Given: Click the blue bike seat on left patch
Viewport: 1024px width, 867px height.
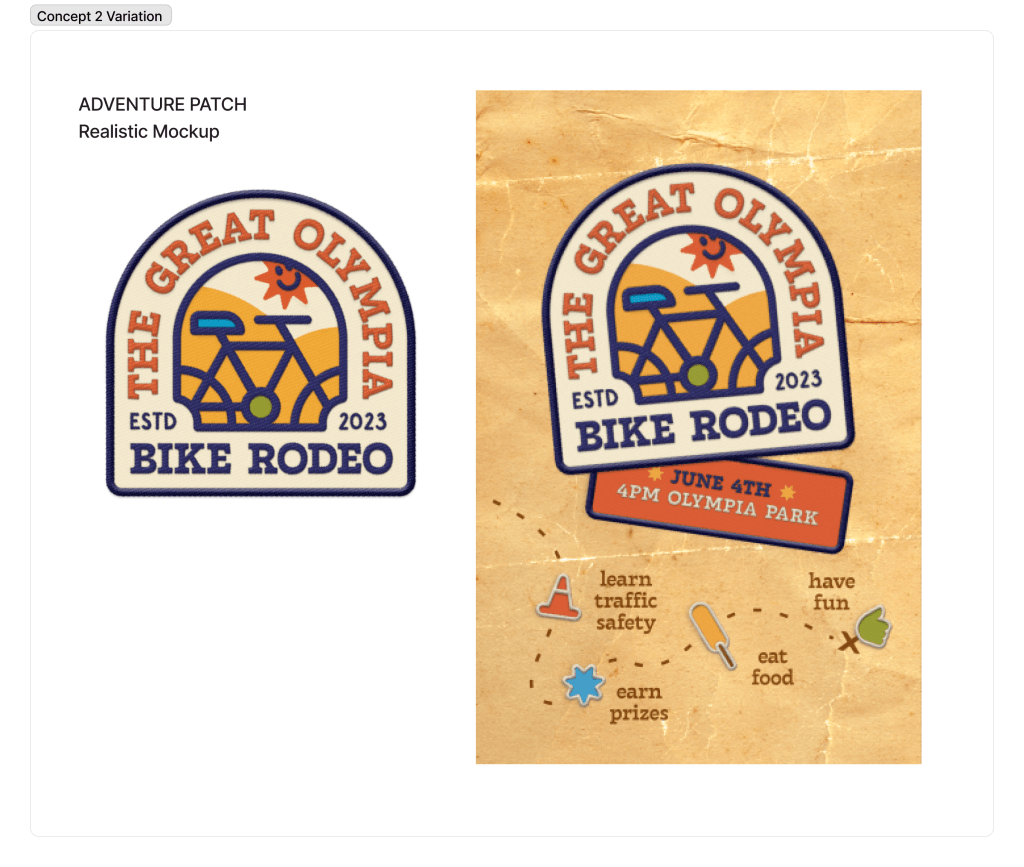Looking at the screenshot, I should coord(216,323).
